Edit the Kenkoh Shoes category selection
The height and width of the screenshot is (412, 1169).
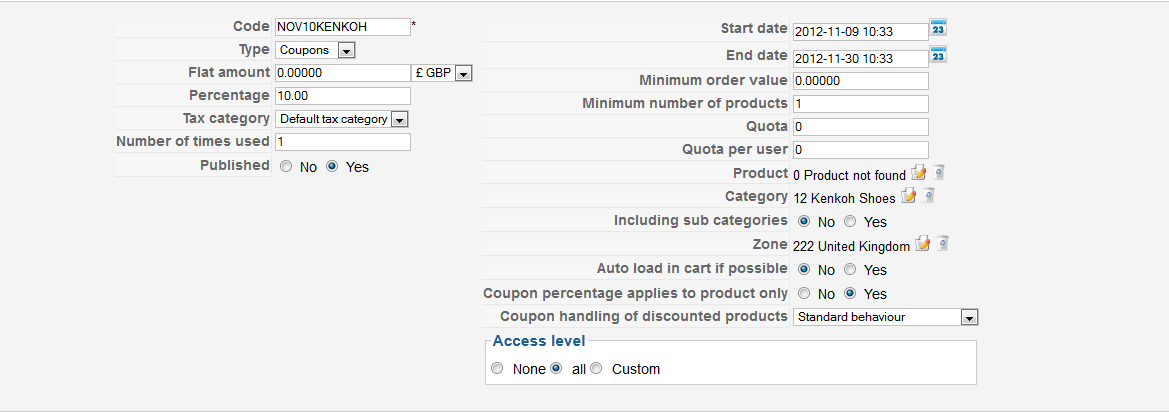909,197
